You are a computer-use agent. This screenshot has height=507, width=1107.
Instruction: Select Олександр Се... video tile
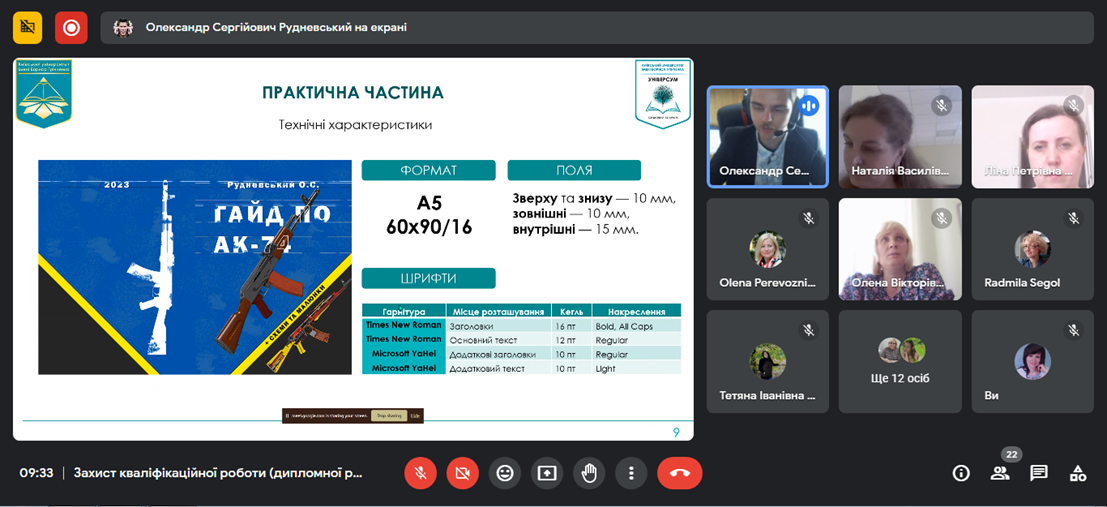tap(767, 137)
